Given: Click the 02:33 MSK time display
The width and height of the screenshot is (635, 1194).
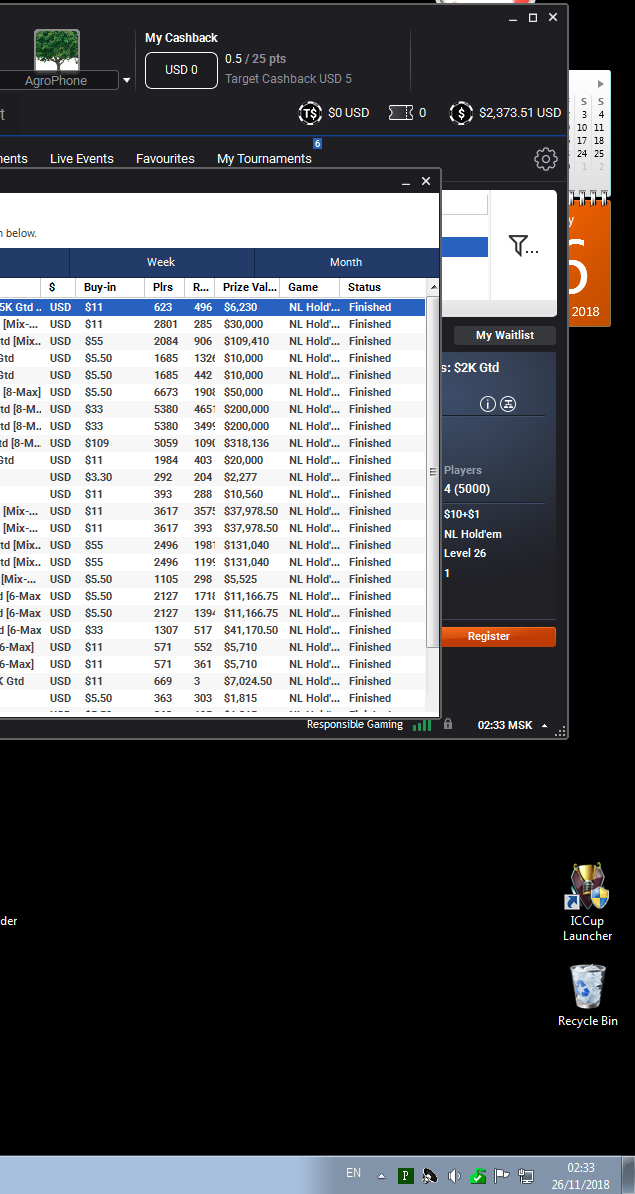Looking at the screenshot, I should 505,725.
